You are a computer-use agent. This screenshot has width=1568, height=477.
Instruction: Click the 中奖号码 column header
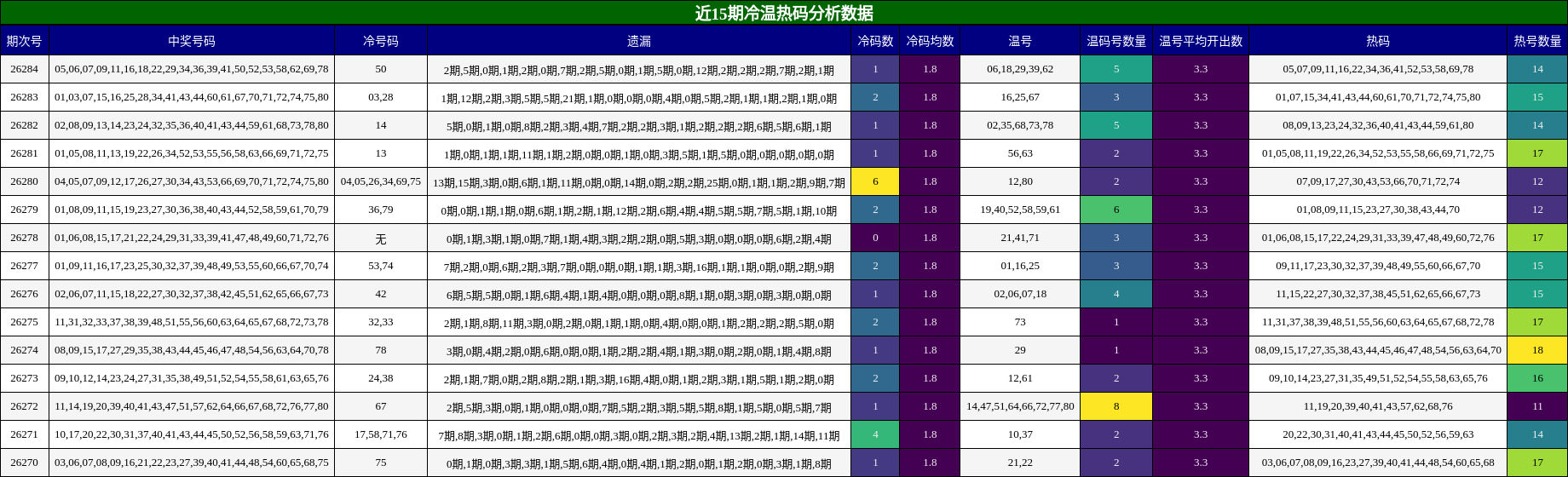coord(192,41)
